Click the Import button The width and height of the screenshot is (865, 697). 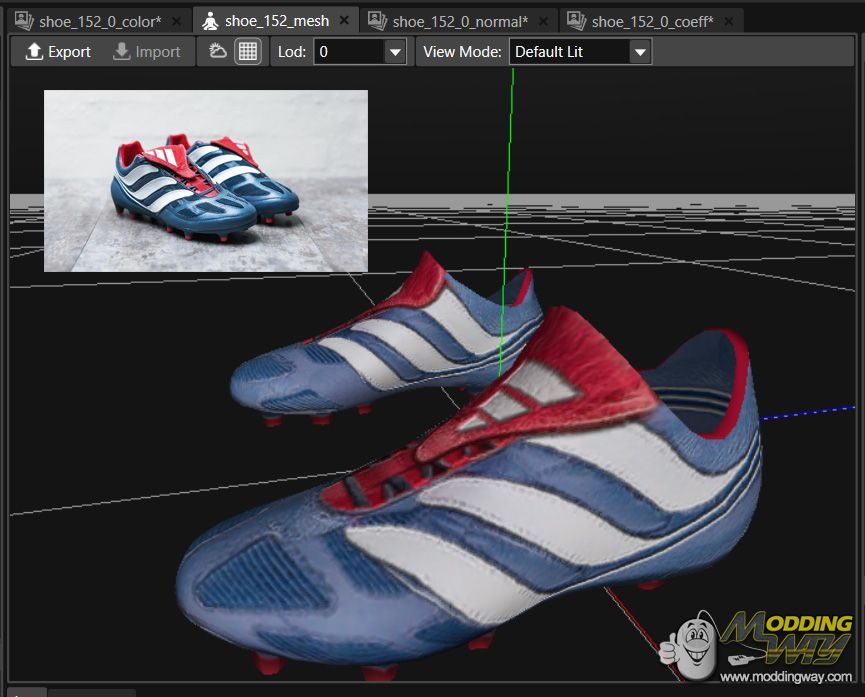pos(147,52)
